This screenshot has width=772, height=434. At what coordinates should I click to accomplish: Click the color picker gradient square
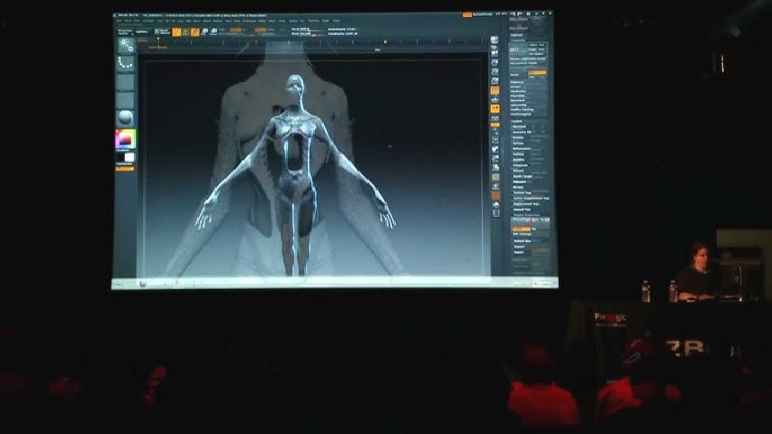126,139
